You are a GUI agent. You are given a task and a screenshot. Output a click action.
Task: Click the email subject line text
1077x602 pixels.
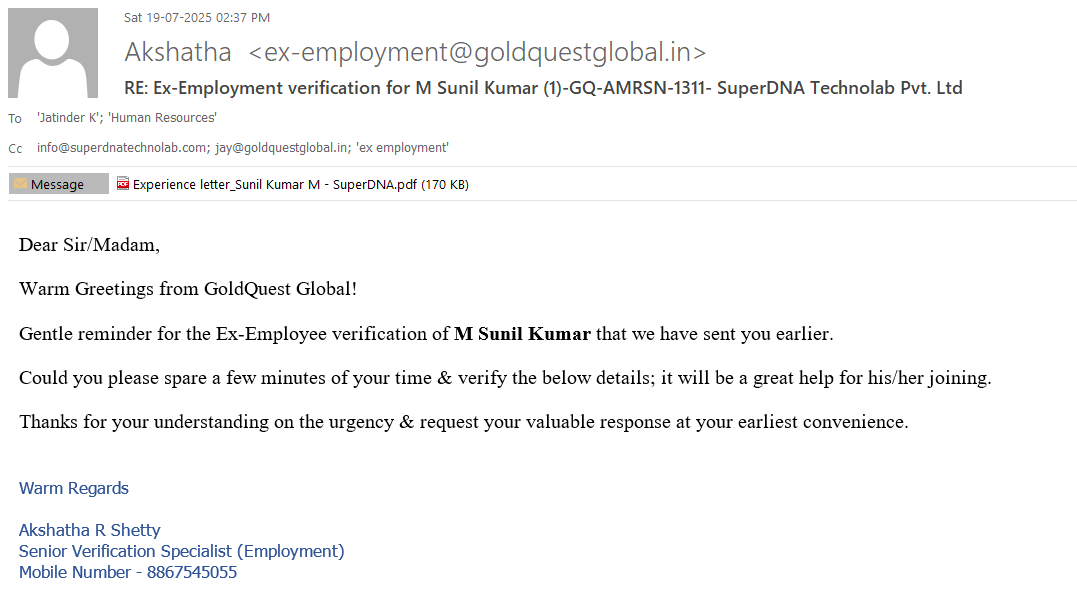click(543, 88)
